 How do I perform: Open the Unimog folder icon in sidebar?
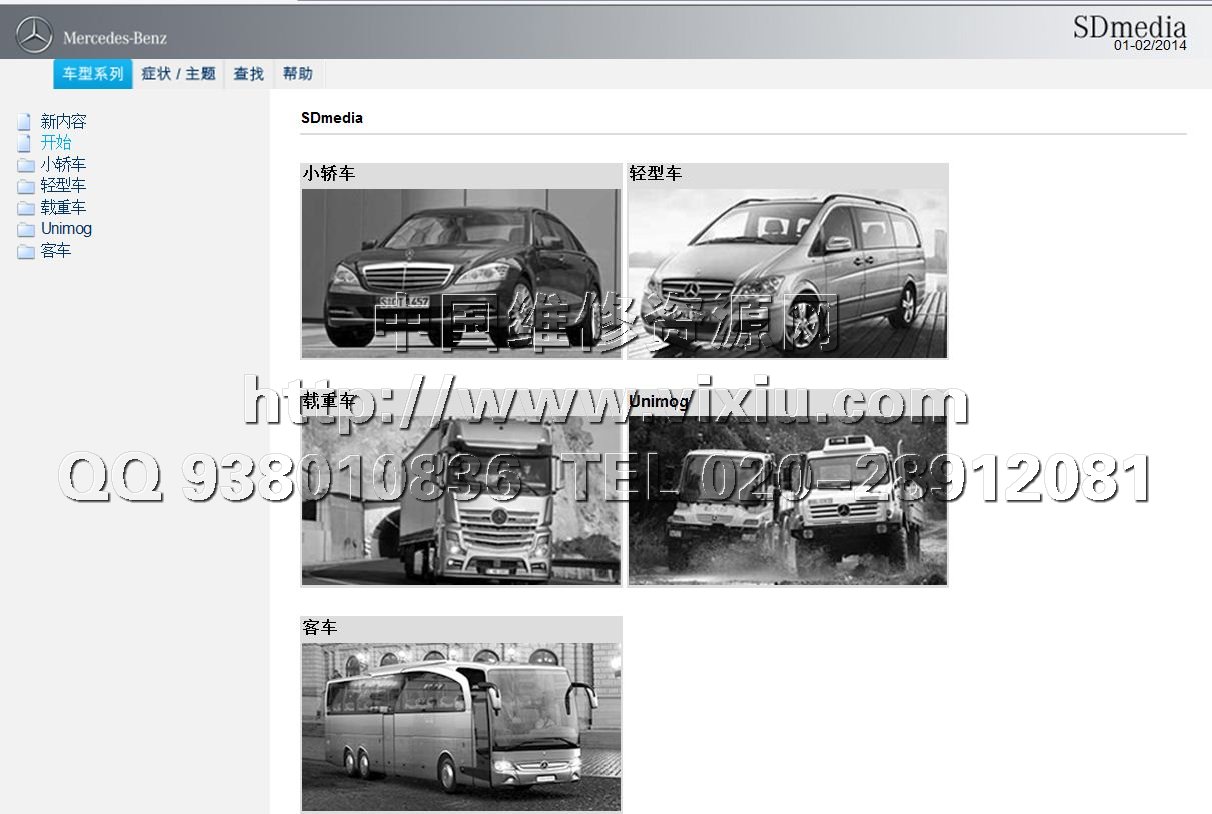[26, 229]
